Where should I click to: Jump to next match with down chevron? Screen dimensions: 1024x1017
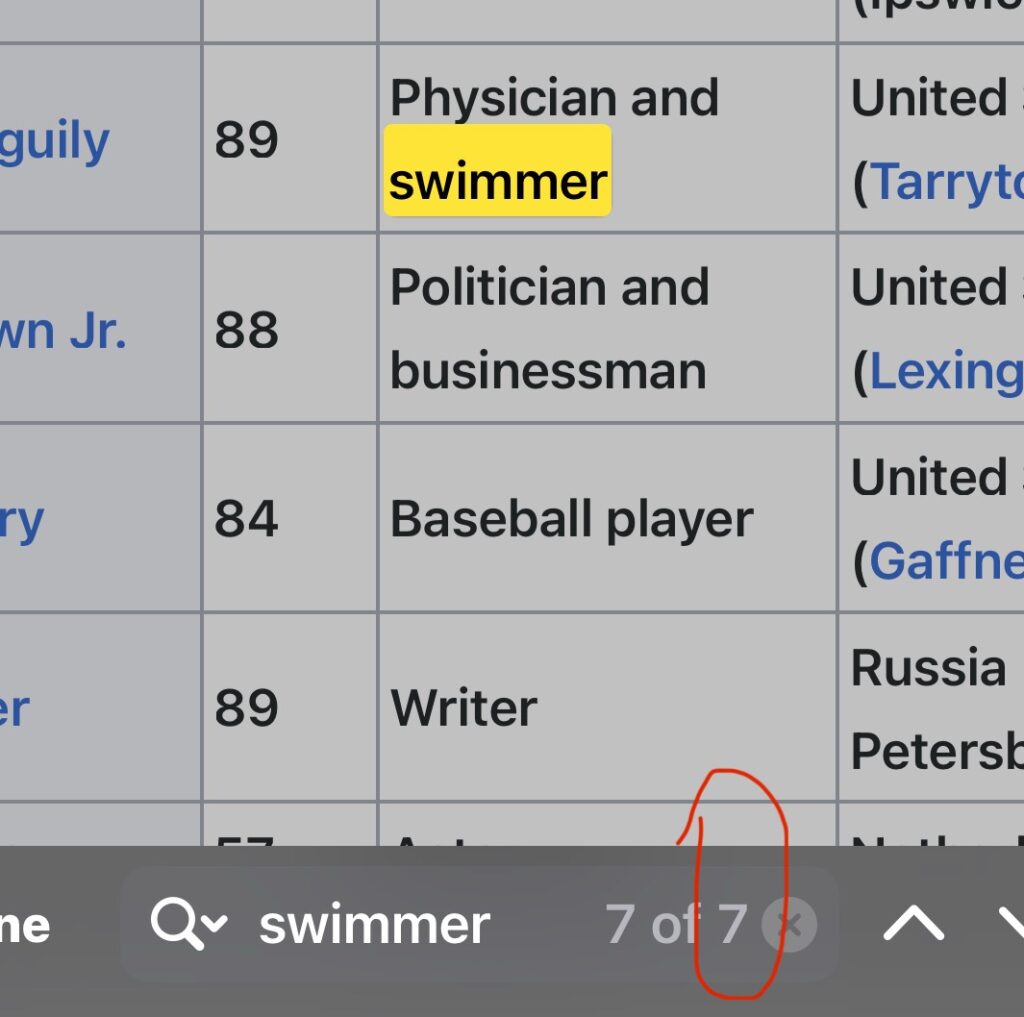tap(1010, 925)
